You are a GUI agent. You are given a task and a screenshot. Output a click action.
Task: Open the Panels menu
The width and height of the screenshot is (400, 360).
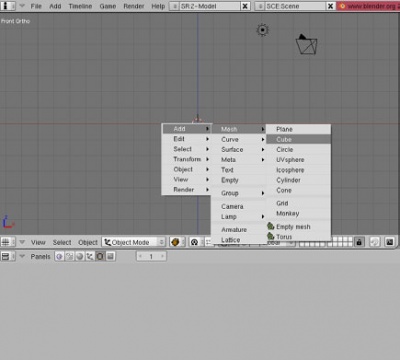(40, 256)
